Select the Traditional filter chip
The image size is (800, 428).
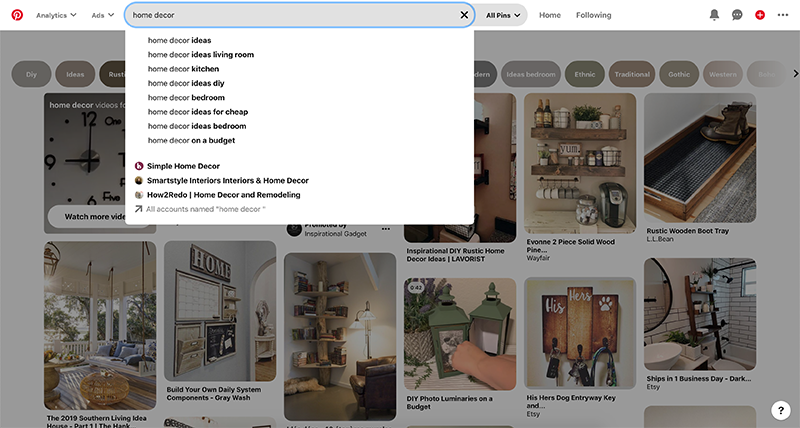pos(632,74)
